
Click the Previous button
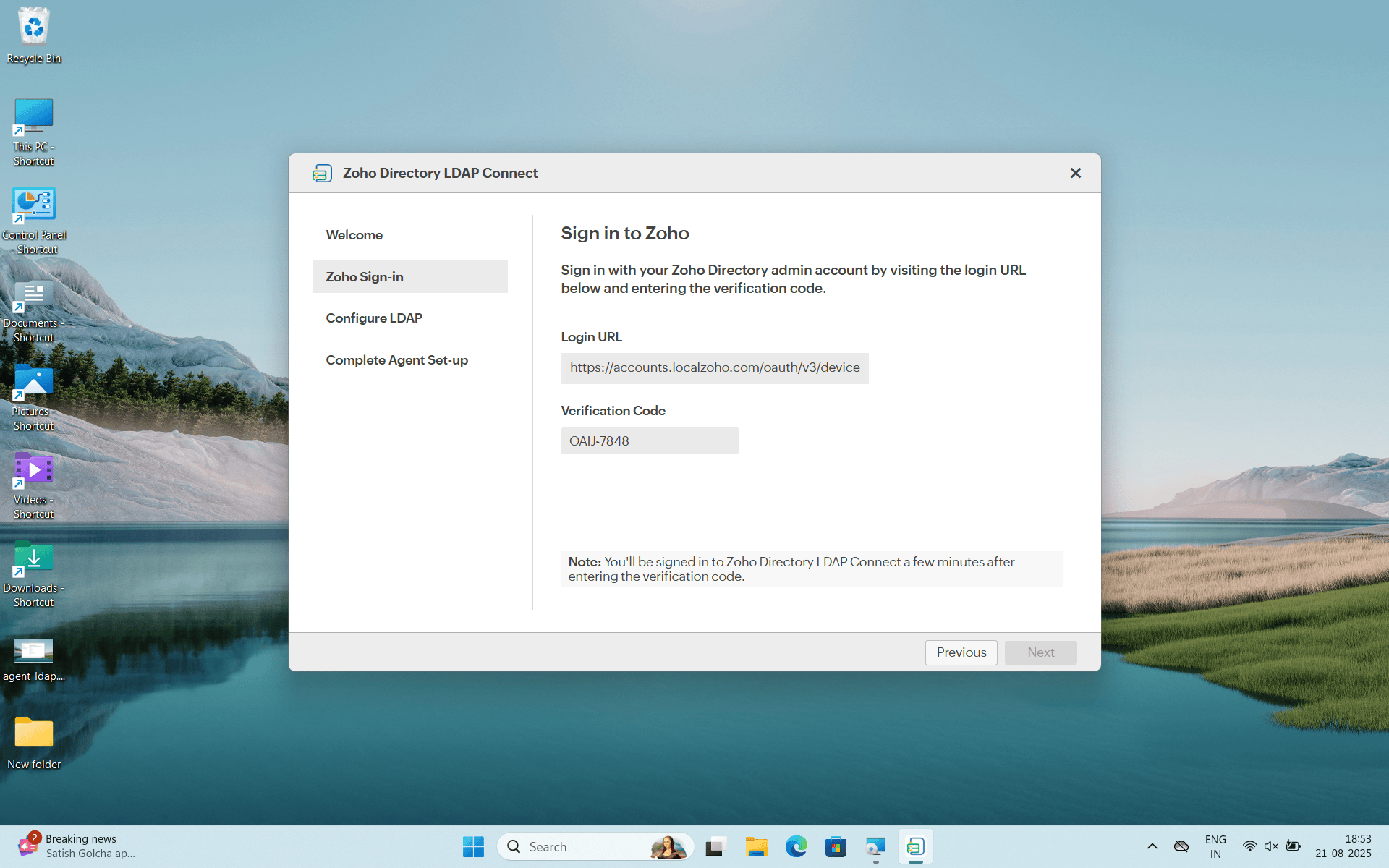click(x=961, y=652)
